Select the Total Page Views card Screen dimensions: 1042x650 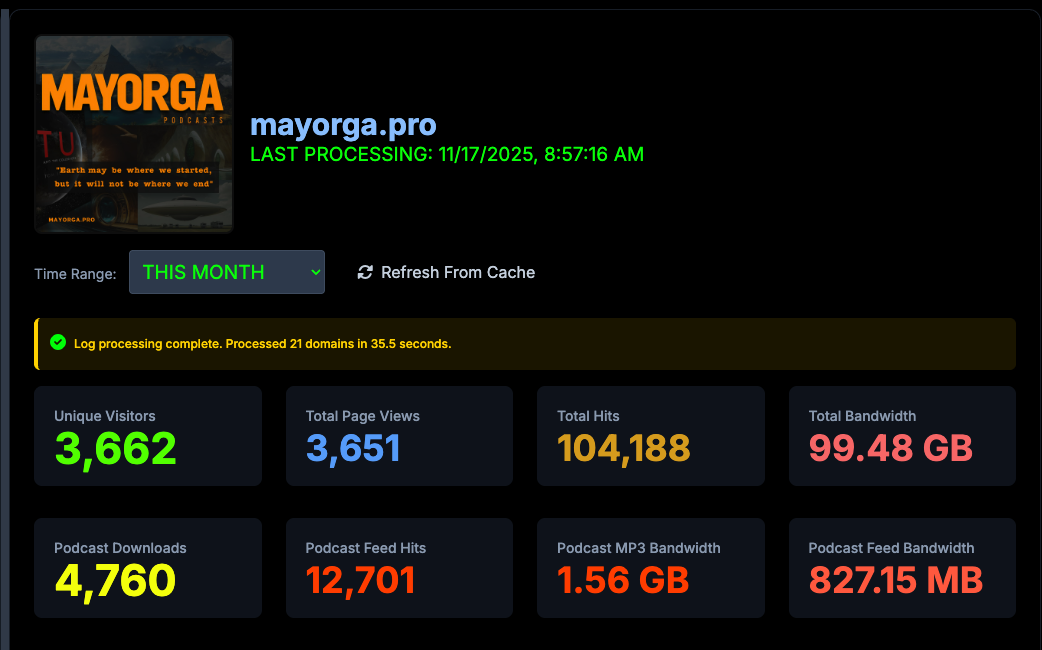pos(399,436)
